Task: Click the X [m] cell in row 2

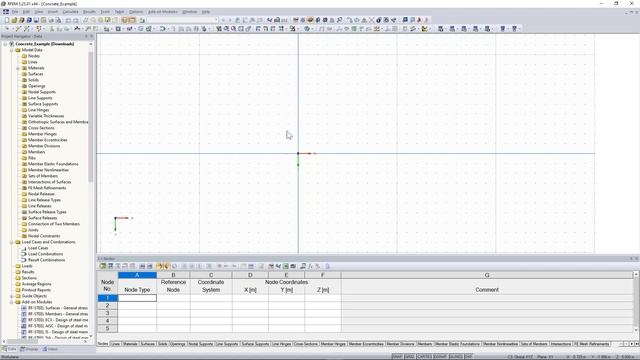Action: tap(250, 306)
